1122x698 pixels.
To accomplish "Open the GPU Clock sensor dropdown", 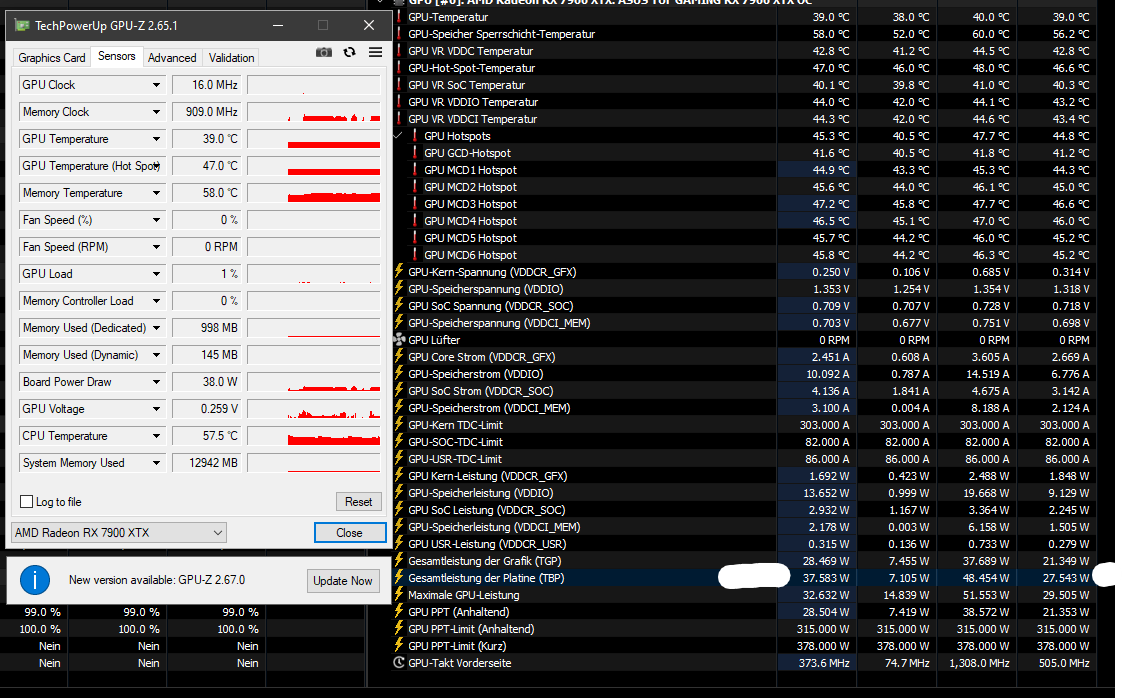I will [x=156, y=85].
